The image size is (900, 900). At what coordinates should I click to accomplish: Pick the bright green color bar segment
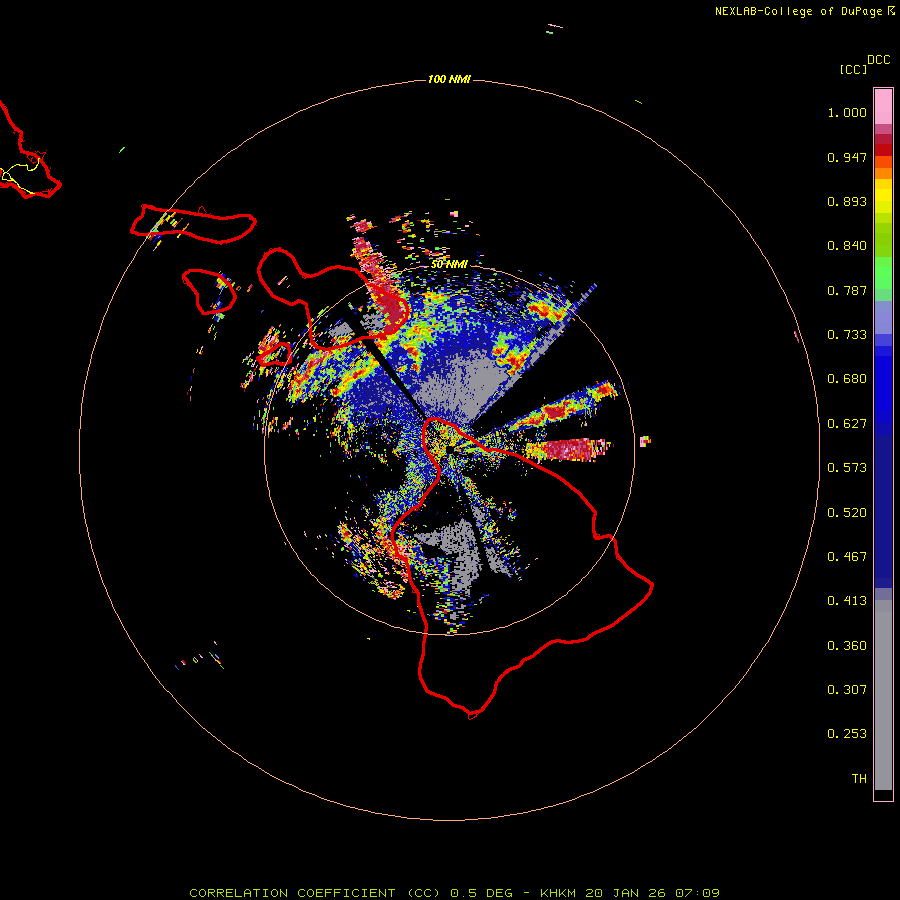tap(883, 273)
